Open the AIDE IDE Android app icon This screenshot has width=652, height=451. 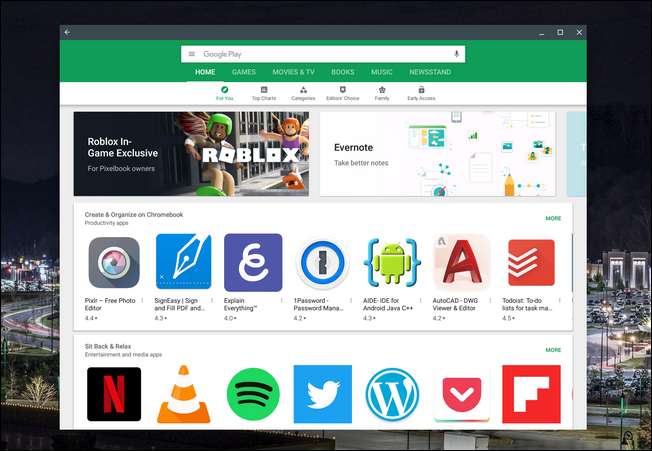pyautogui.click(x=392, y=262)
